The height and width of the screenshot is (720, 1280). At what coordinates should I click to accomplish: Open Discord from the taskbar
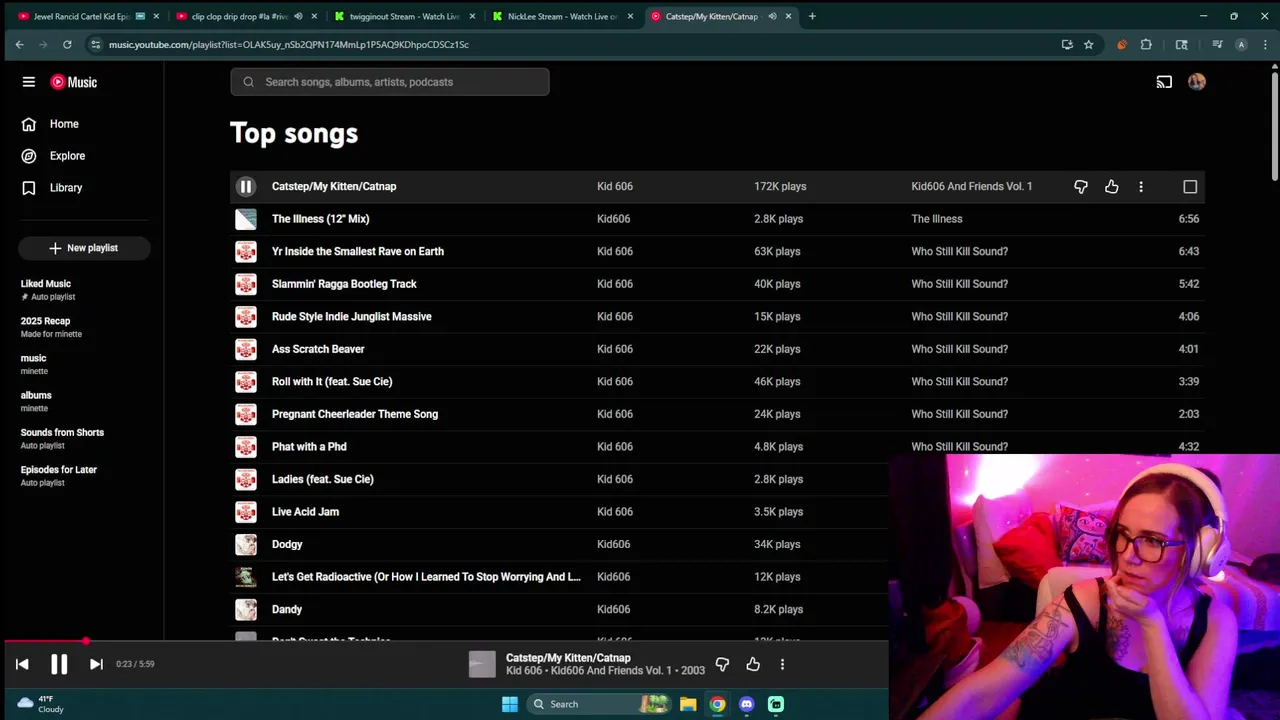(746, 704)
